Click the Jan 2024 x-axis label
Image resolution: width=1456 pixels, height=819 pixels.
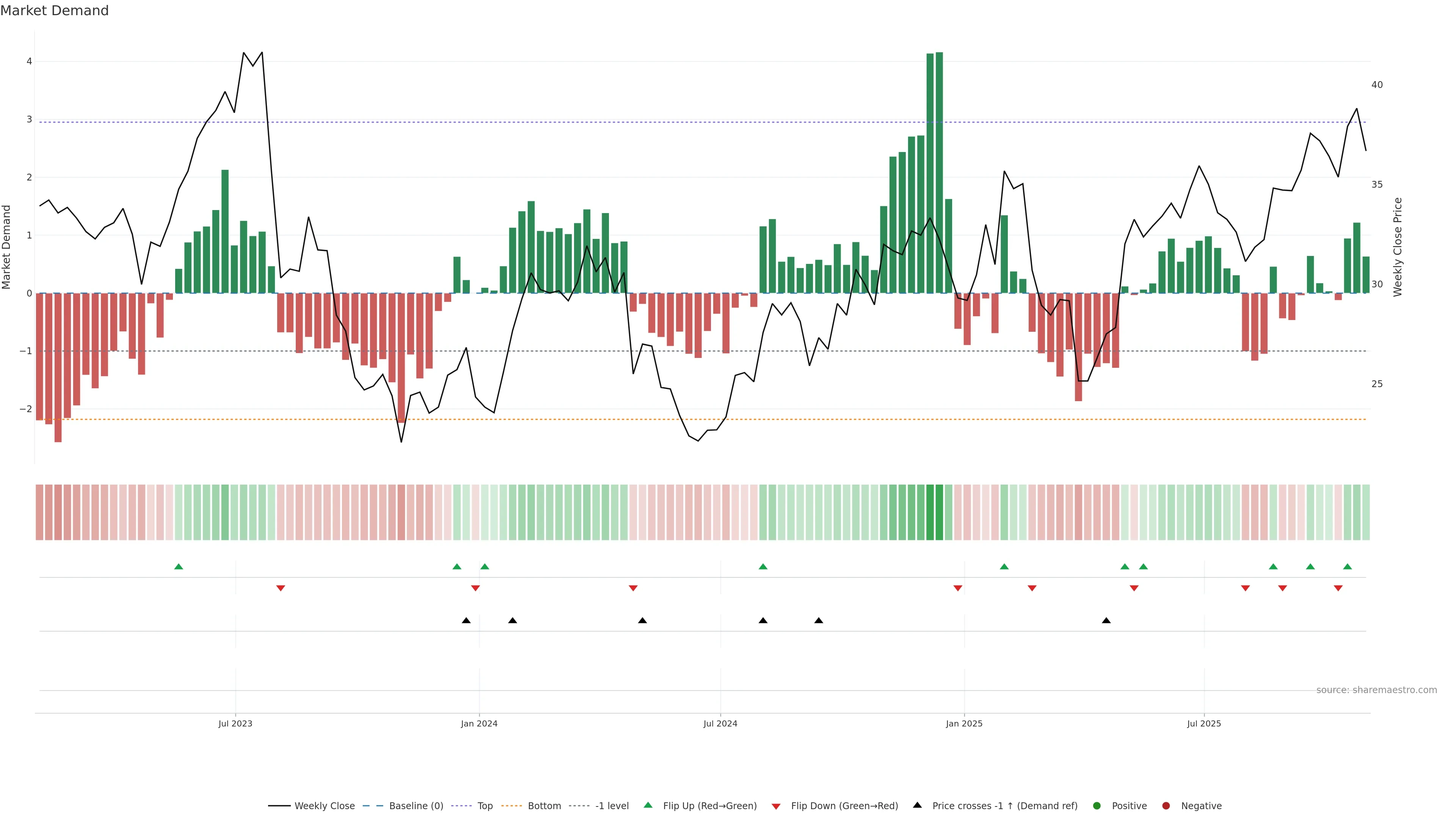tap(479, 723)
